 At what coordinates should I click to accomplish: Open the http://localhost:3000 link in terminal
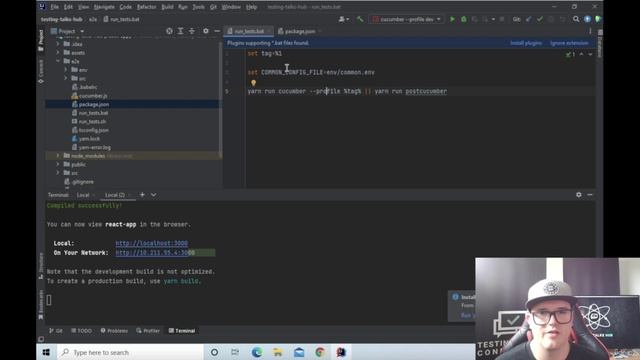[151, 243]
